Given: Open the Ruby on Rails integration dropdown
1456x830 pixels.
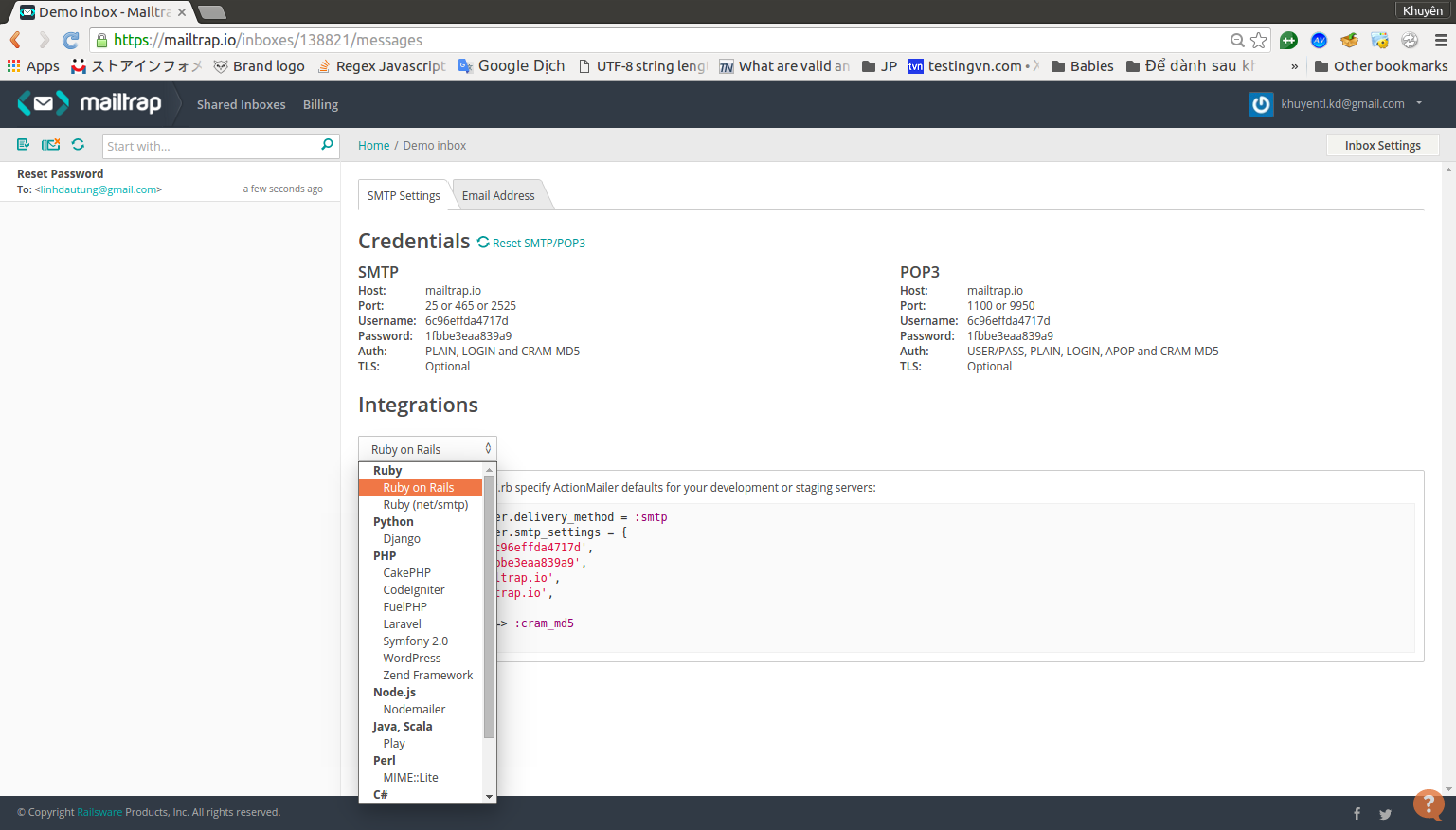Looking at the screenshot, I should 427,449.
